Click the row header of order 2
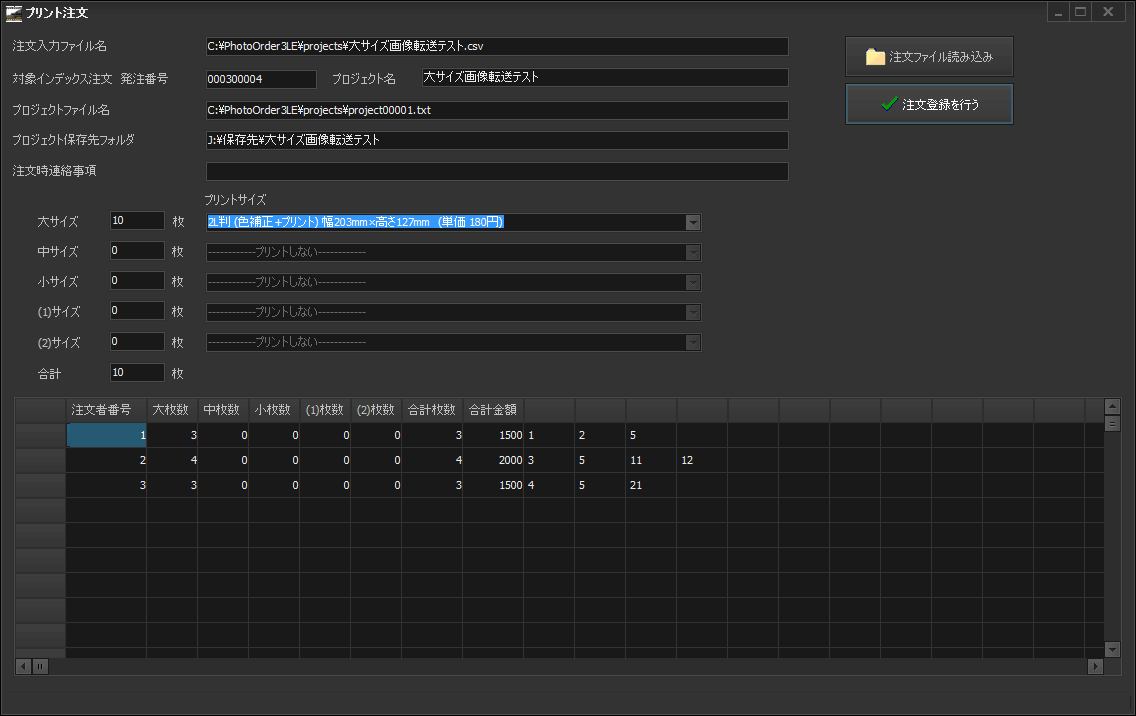 pyautogui.click(x=41, y=460)
